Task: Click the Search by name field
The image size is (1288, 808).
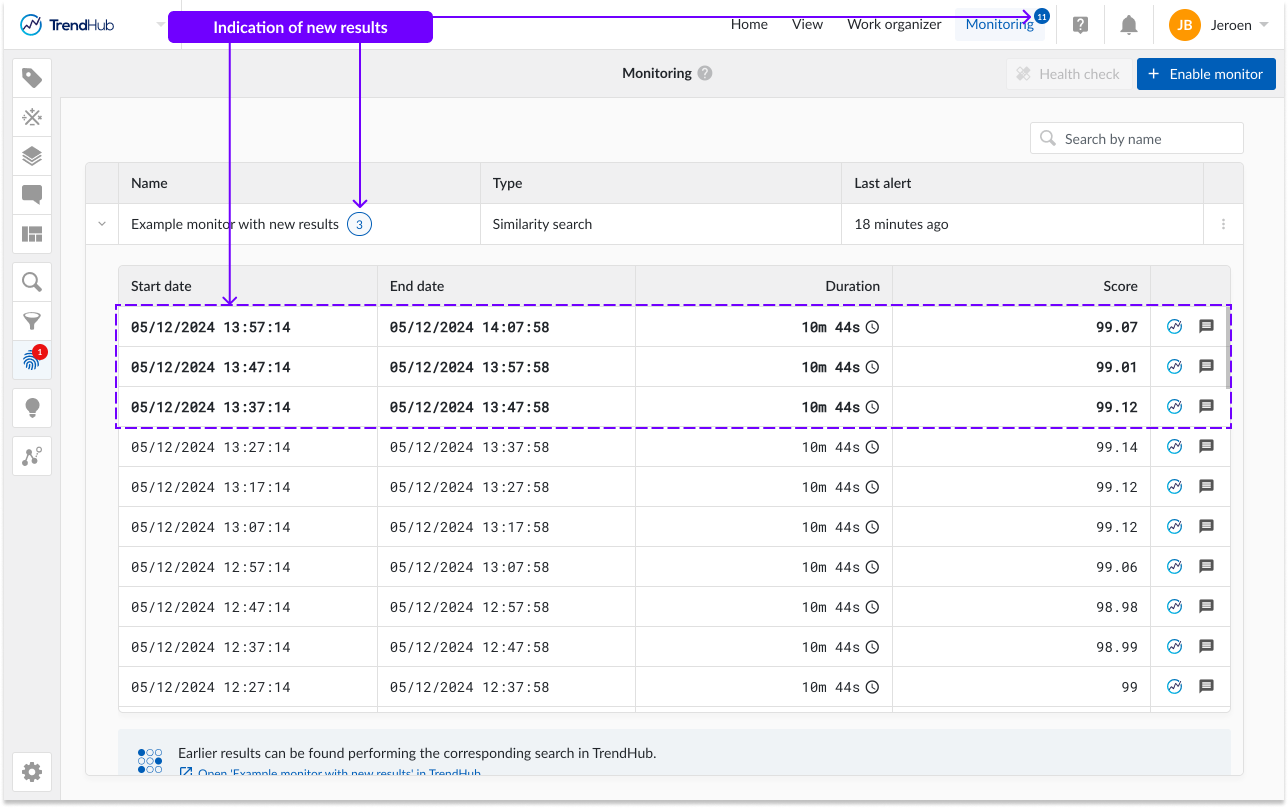Action: point(1136,139)
